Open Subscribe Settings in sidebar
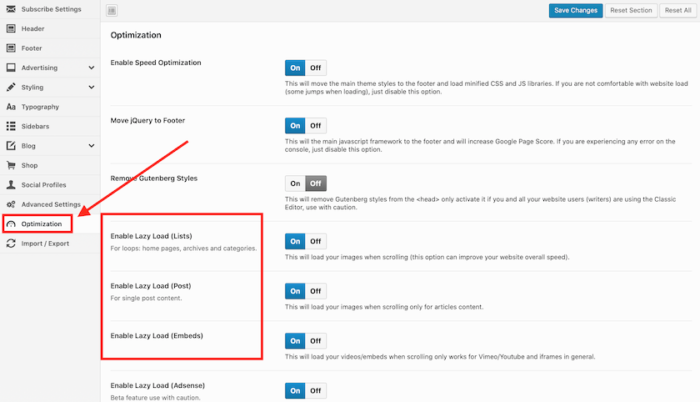The image size is (700, 402). point(50,9)
